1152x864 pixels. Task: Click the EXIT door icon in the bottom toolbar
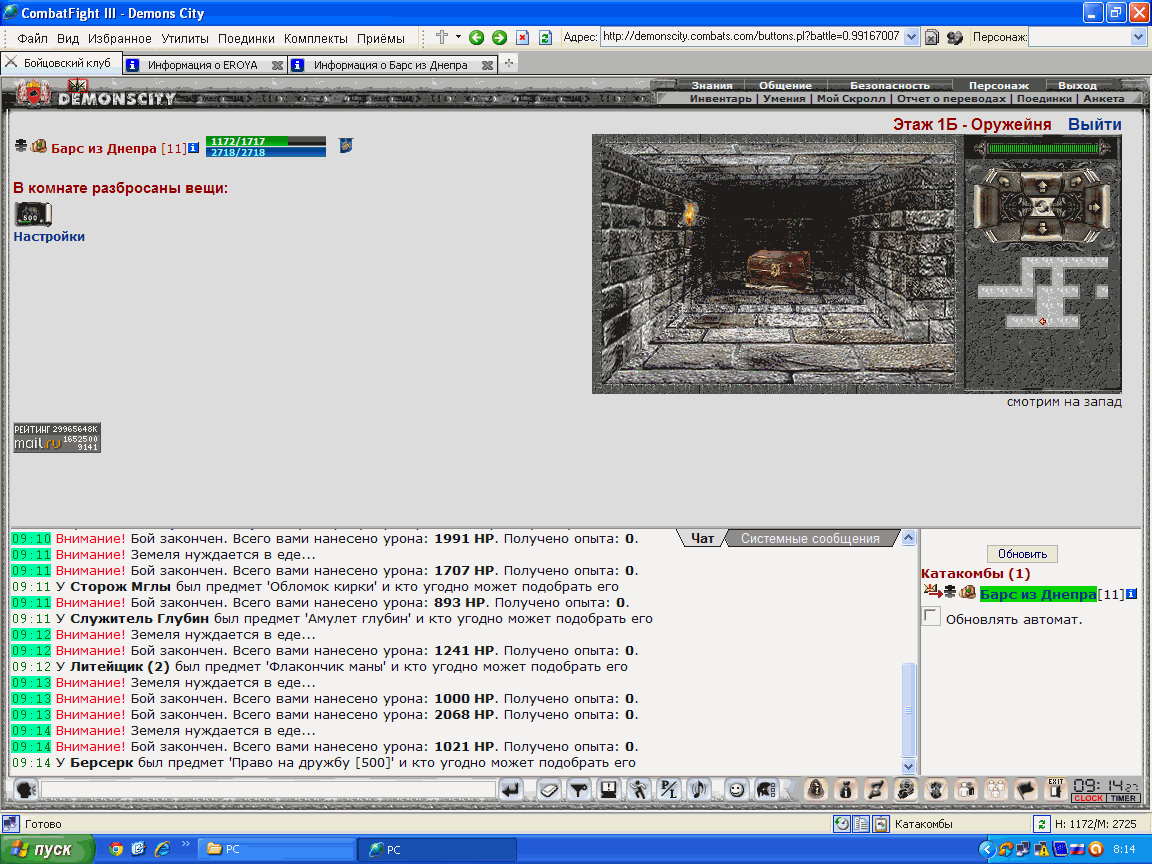point(1056,788)
